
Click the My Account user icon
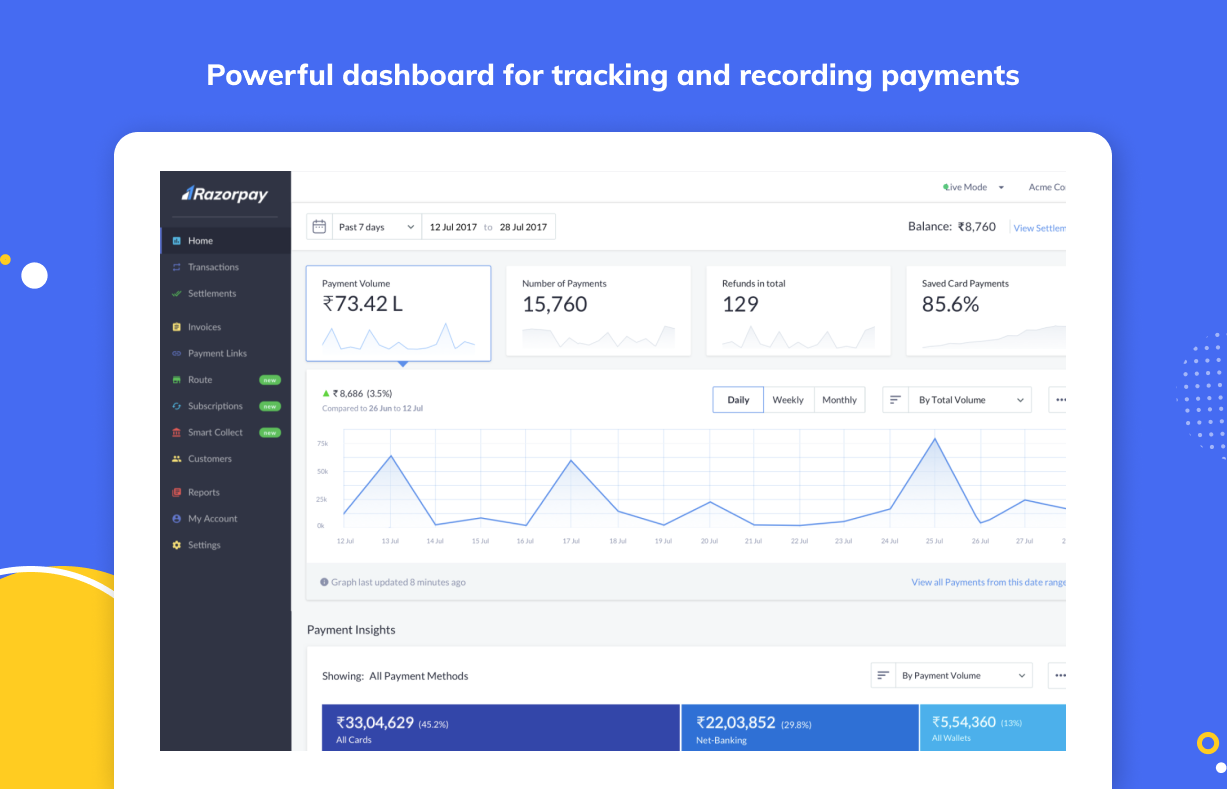pyautogui.click(x=176, y=519)
